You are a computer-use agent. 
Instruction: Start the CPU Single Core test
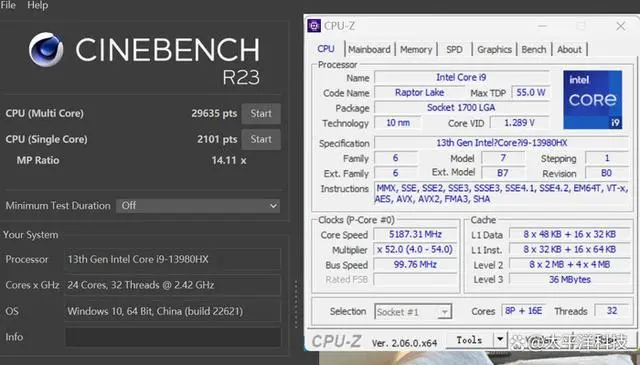tap(261, 139)
